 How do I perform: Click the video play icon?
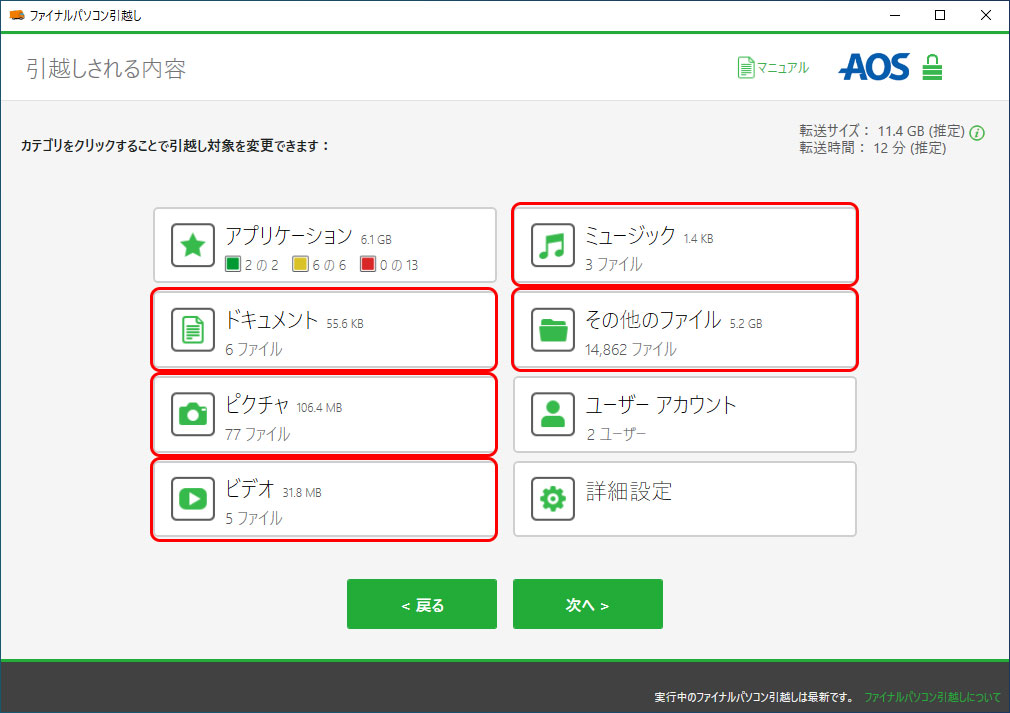tap(193, 499)
